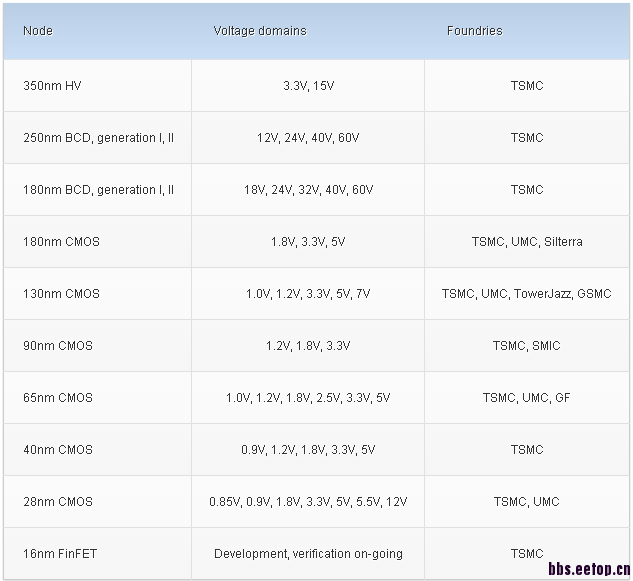Click the 180nm CMOS node cell

61,242
